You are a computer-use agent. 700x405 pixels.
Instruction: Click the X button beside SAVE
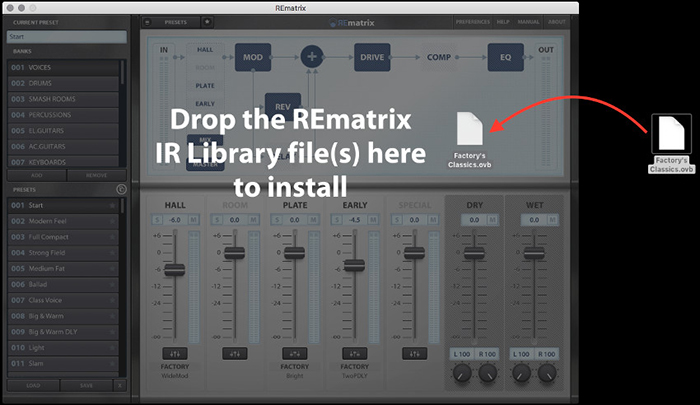[x=120, y=385]
